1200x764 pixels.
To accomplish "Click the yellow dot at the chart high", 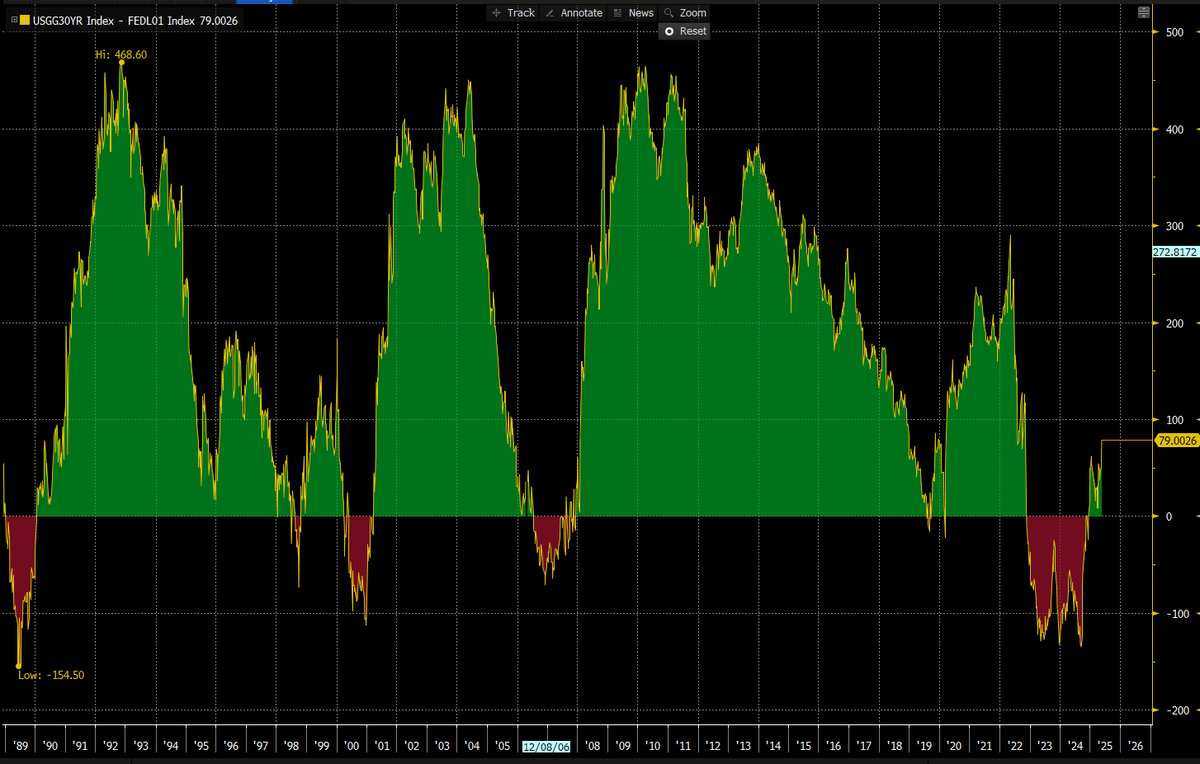I will (x=122, y=63).
